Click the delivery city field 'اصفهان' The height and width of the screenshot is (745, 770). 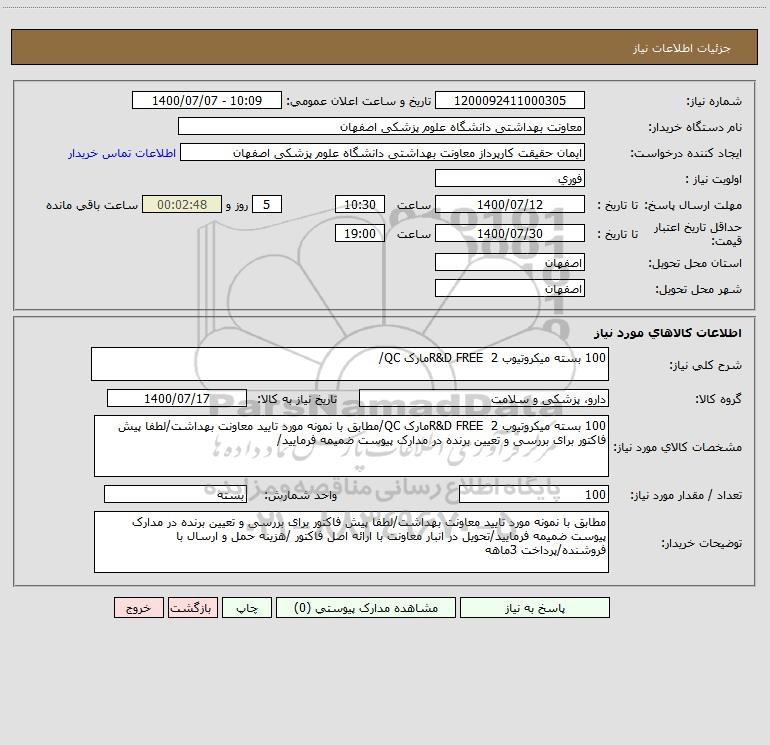tap(510, 289)
